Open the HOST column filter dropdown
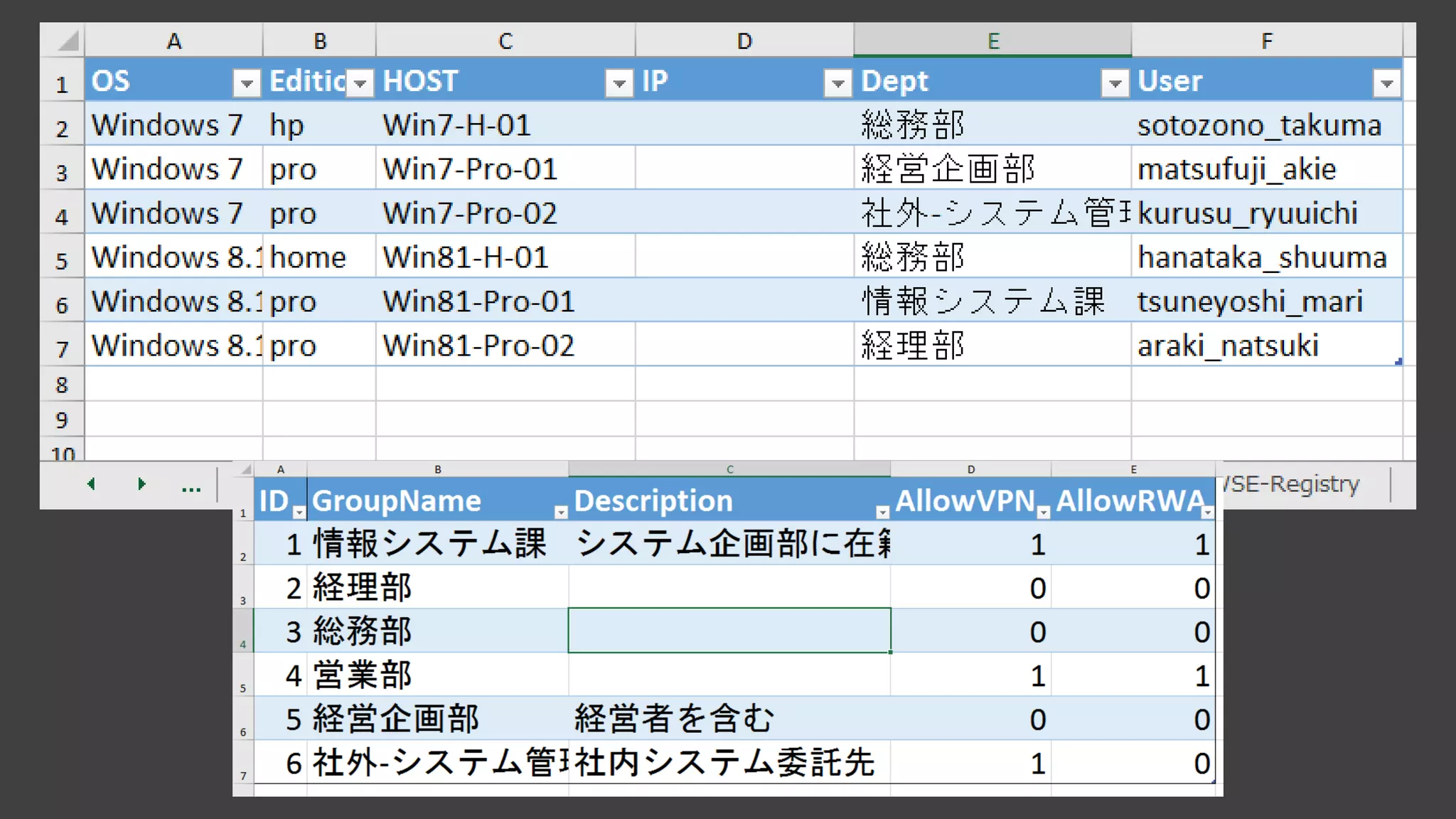1456x819 pixels. (619, 84)
